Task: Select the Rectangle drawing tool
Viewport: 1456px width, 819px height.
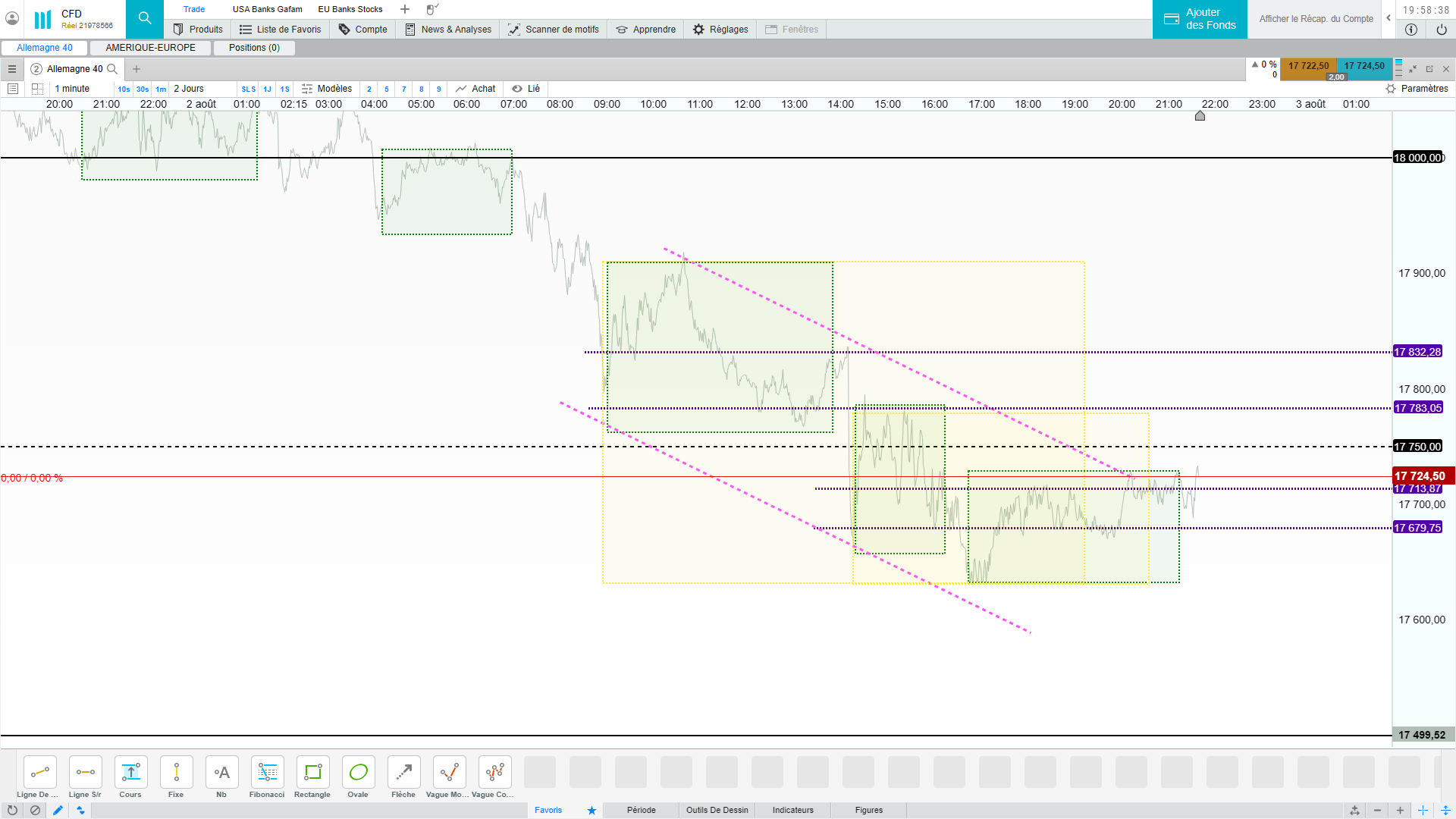Action: pos(312,773)
